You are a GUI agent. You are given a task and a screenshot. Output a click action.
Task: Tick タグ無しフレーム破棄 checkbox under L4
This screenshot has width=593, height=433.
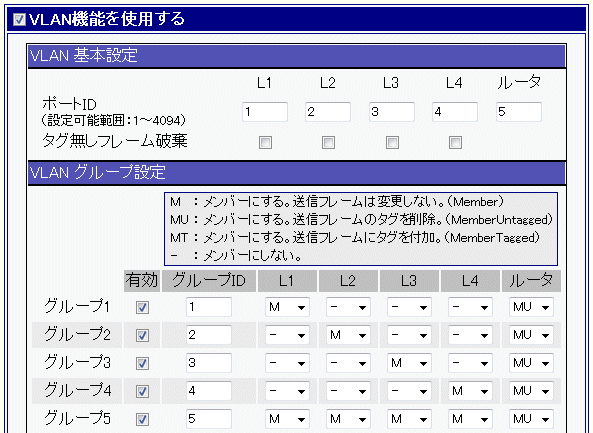click(455, 143)
